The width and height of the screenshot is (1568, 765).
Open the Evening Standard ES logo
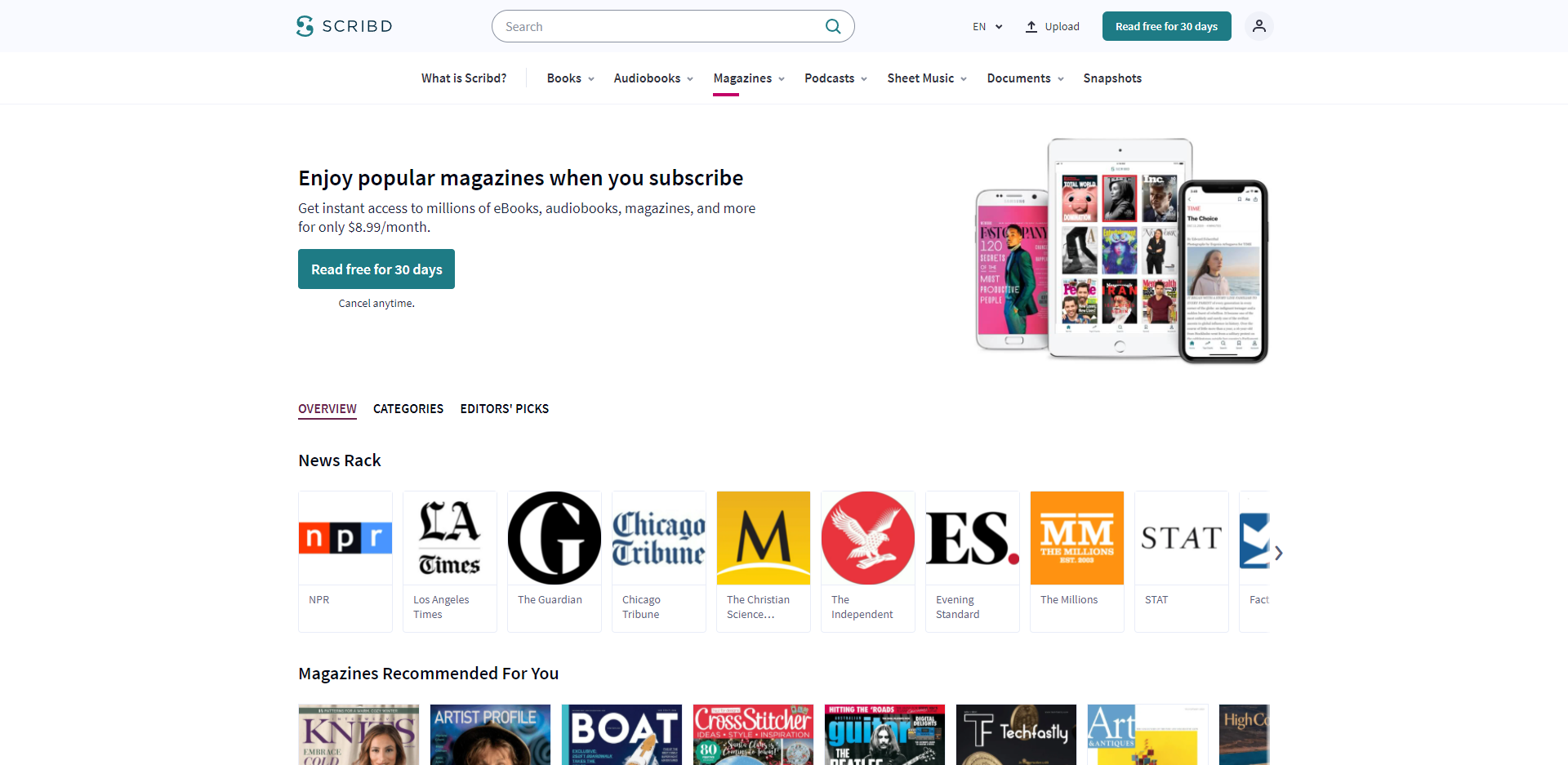click(x=973, y=538)
